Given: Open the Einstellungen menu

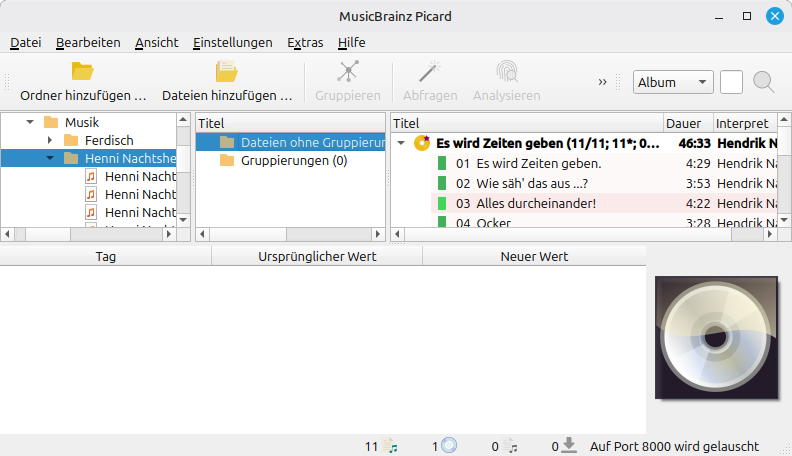Looking at the screenshot, I should pos(232,42).
